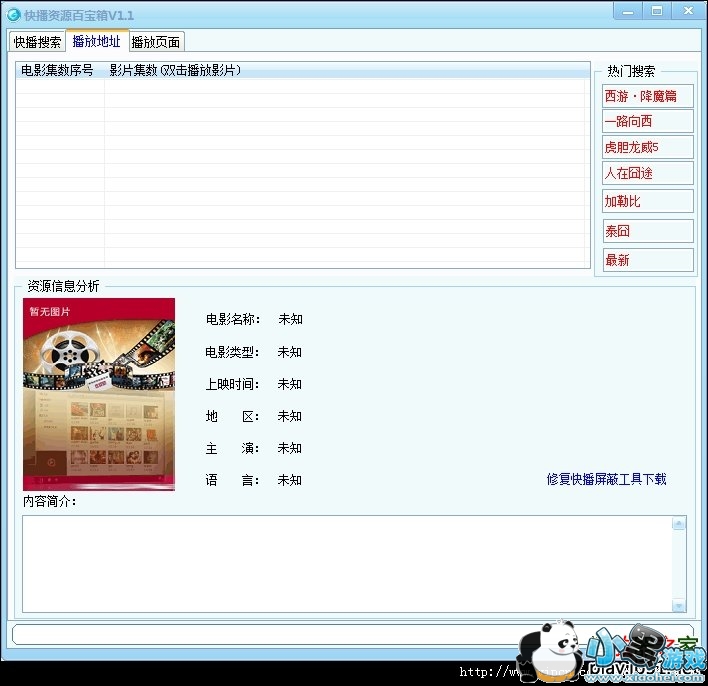Click the 热门搜索 group label
This screenshot has width=708, height=686.
click(631, 71)
